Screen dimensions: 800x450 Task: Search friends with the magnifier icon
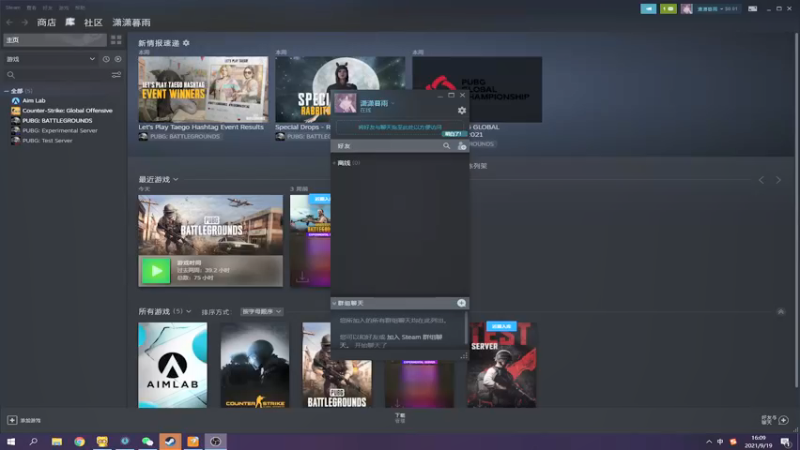point(446,146)
